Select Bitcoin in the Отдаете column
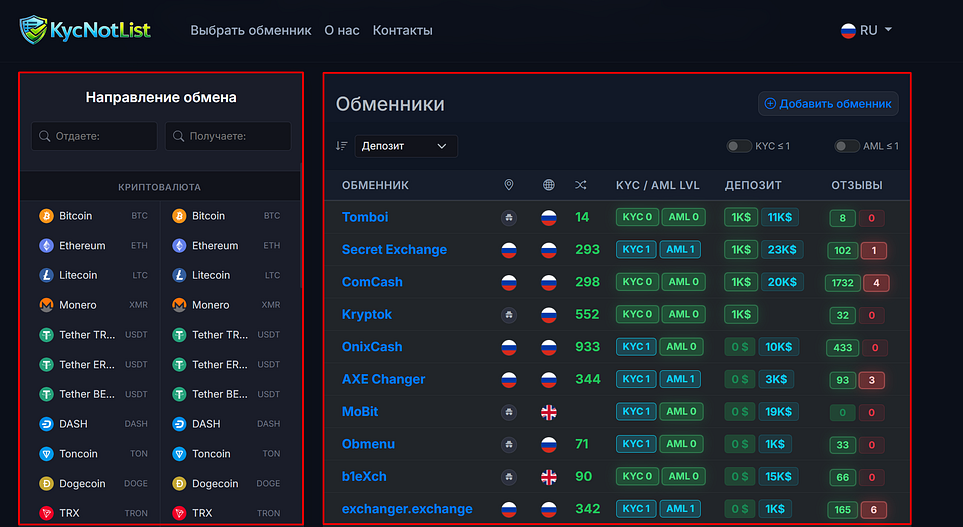Image resolution: width=963 pixels, height=527 pixels. pos(93,216)
